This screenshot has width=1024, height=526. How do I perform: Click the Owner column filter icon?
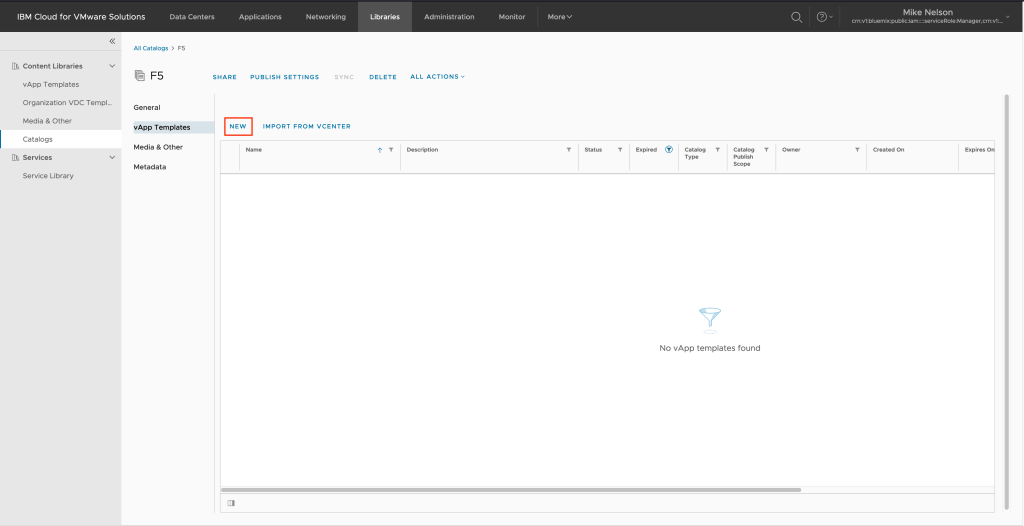click(857, 150)
